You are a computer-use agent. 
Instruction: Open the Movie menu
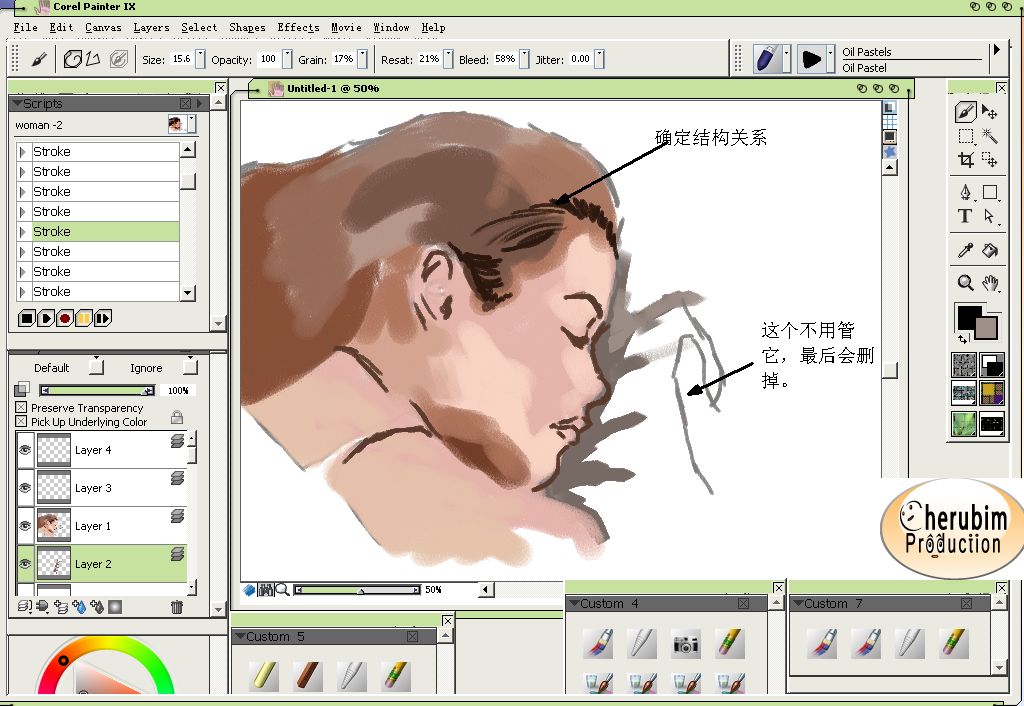[346, 27]
